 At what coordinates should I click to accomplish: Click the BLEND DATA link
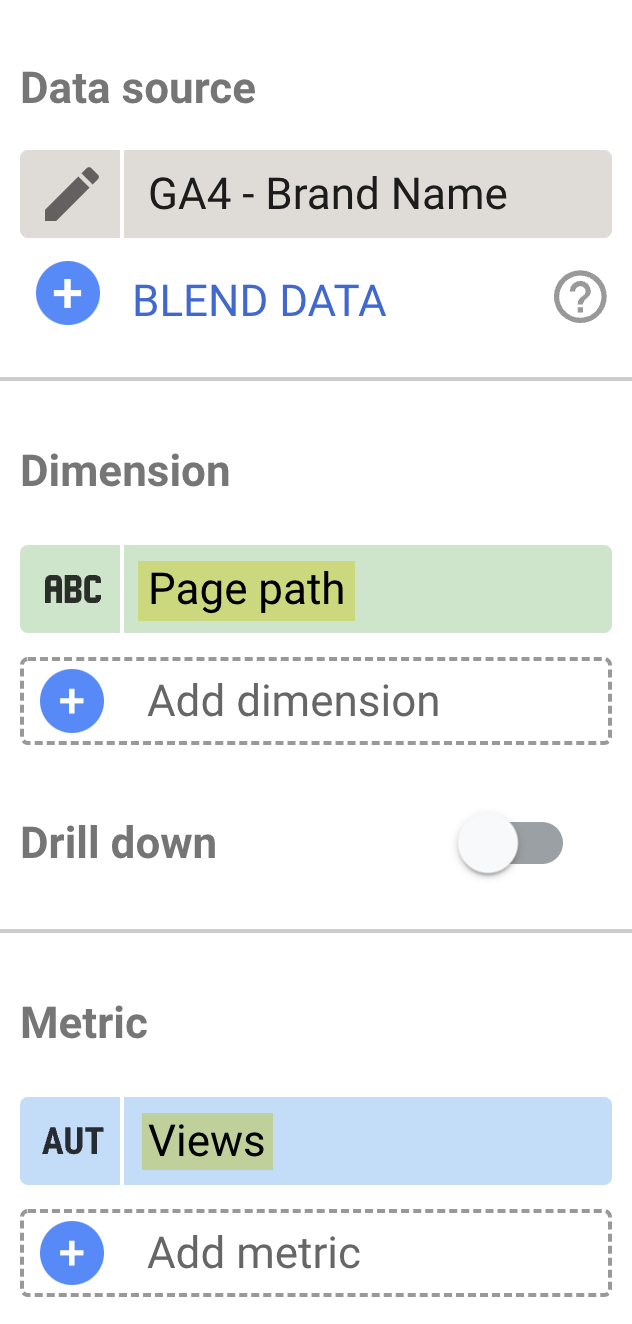[x=259, y=300]
